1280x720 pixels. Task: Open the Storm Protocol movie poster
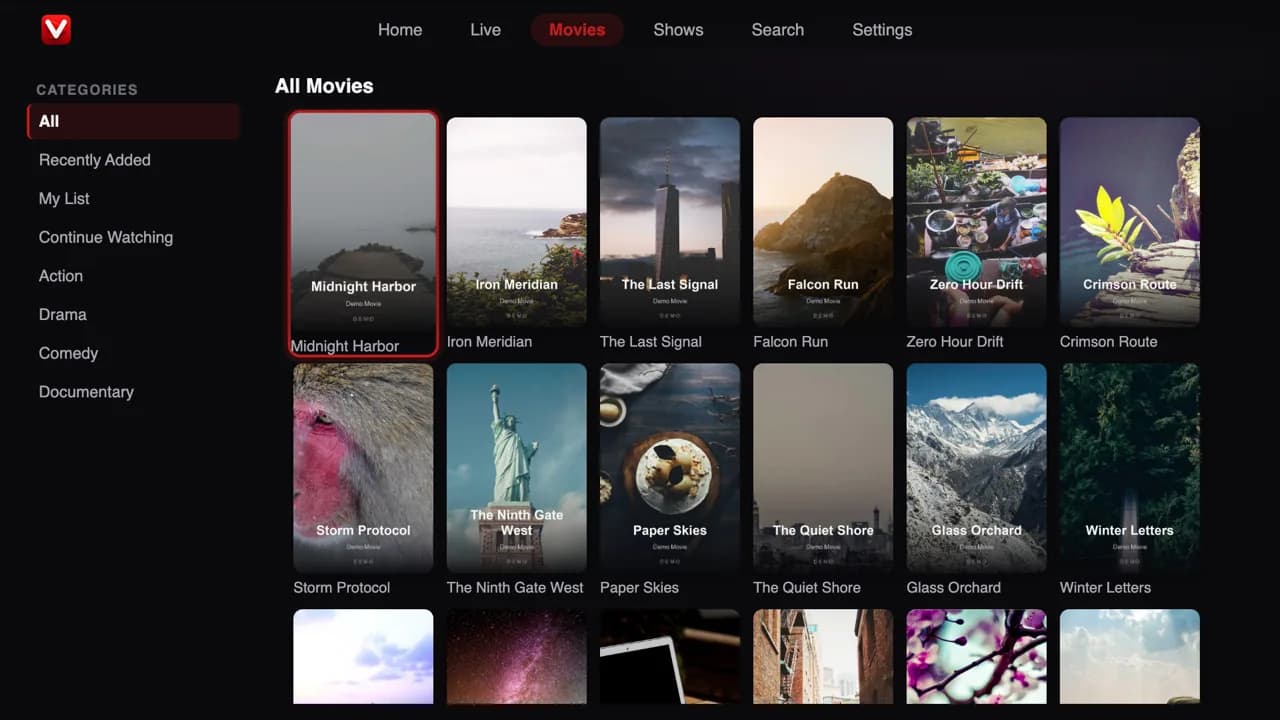pyautogui.click(x=363, y=468)
